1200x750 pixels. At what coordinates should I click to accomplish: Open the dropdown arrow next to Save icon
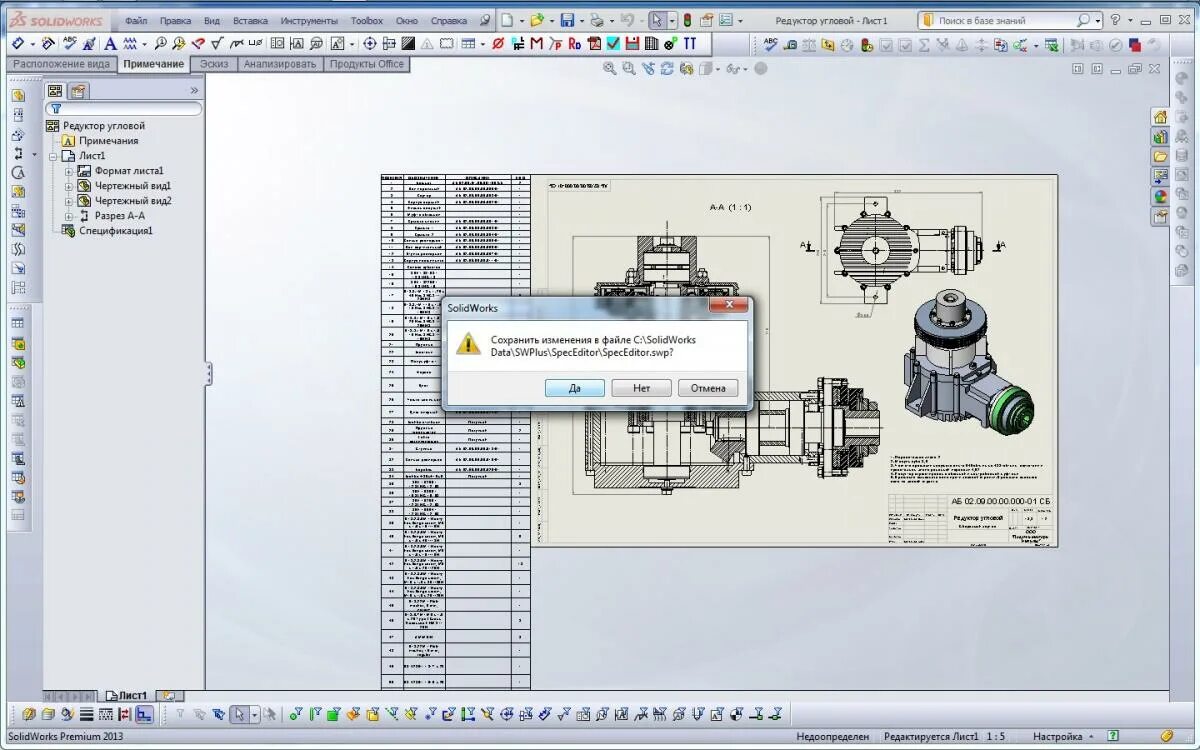581,20
